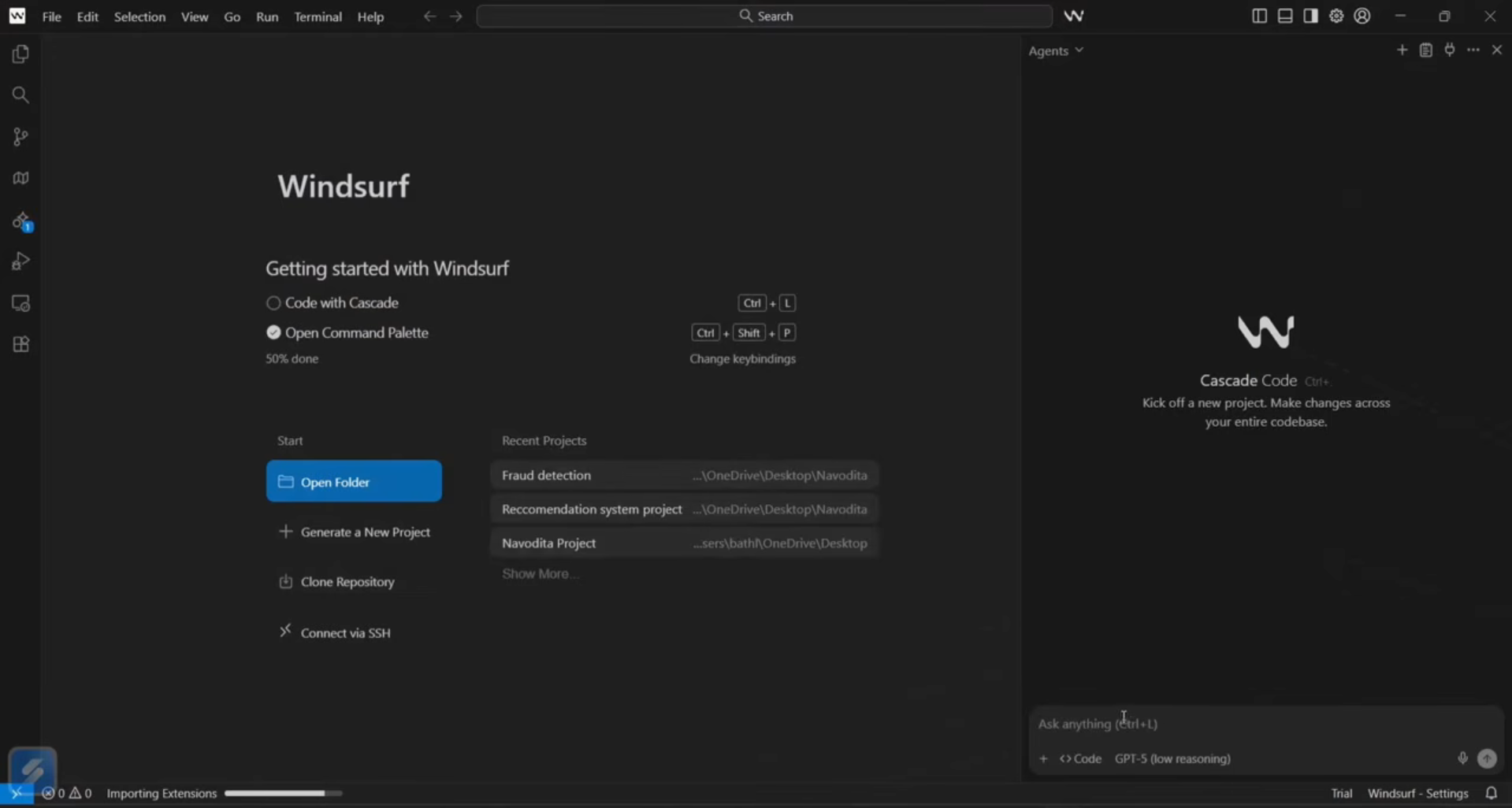Click Connect via SSH
The height and width of the screenshot is (808, 1512).
click(x=335, y=632)
